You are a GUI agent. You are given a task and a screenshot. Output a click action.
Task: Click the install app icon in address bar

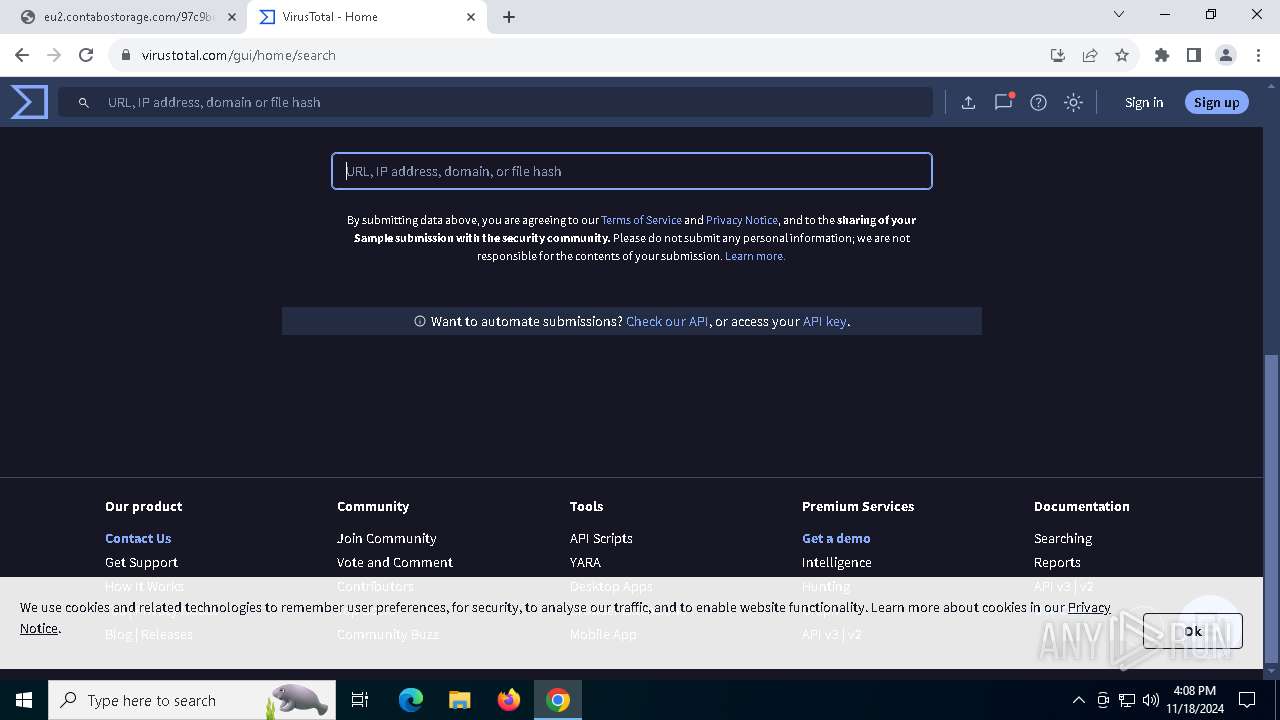point(1058,55)
